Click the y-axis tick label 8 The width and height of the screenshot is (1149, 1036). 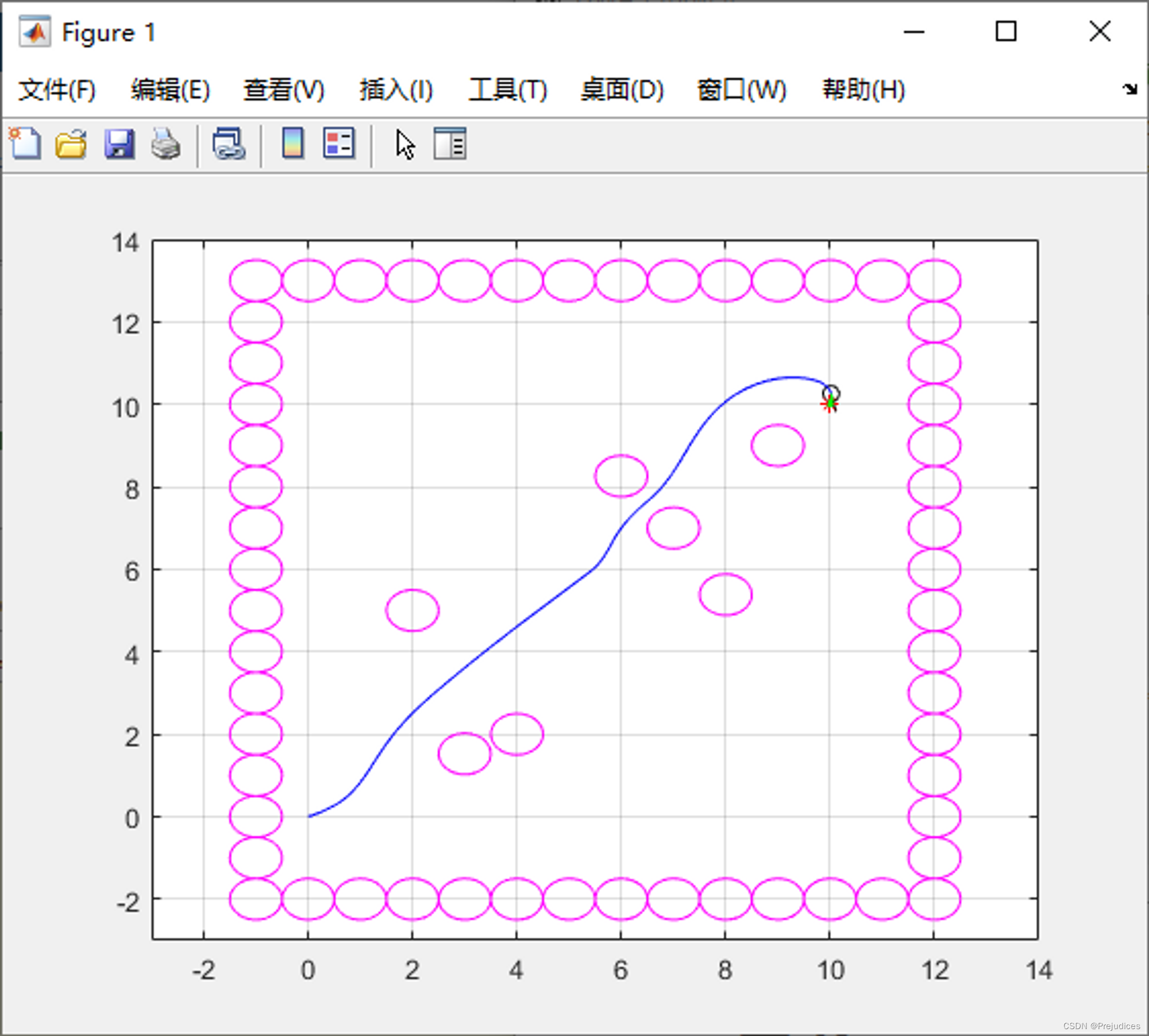[132, 490]
